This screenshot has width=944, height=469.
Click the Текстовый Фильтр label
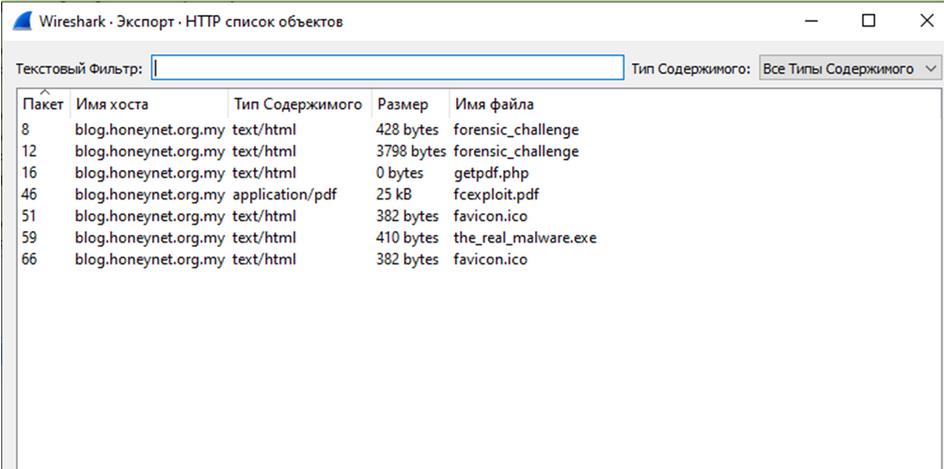click(79, 69)
